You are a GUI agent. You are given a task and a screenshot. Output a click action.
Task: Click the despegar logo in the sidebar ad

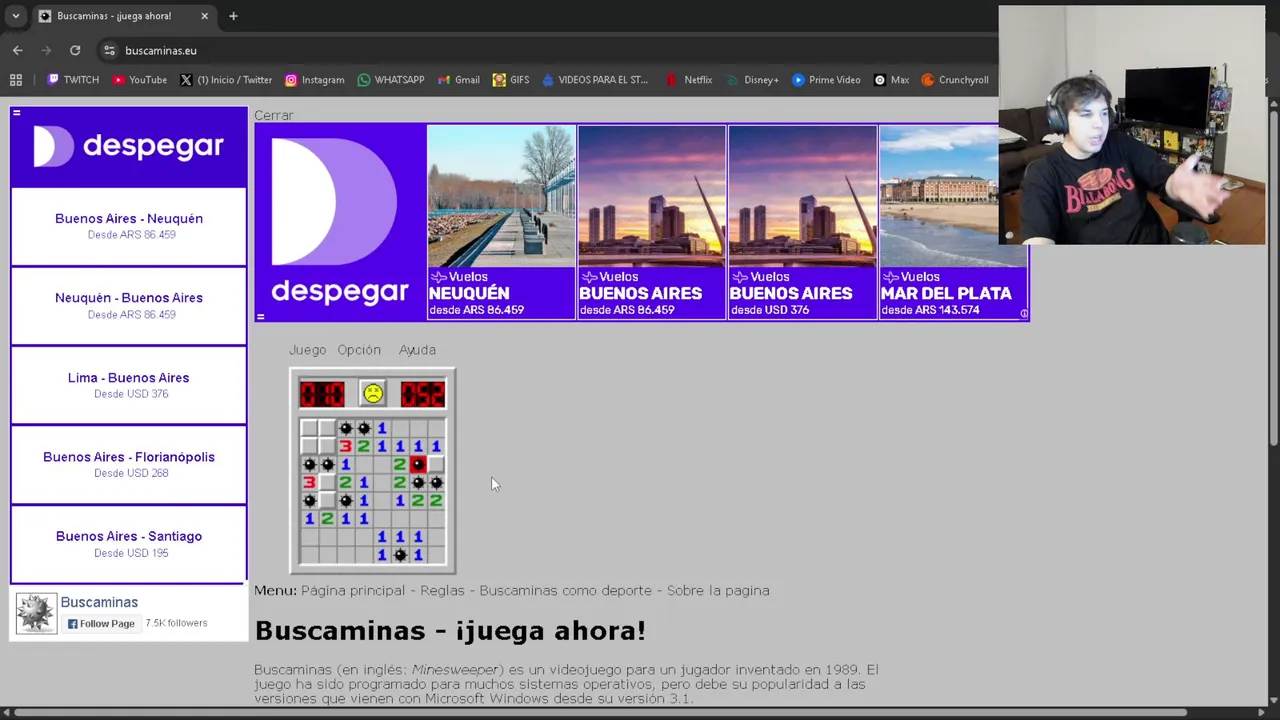coord(129,147)
